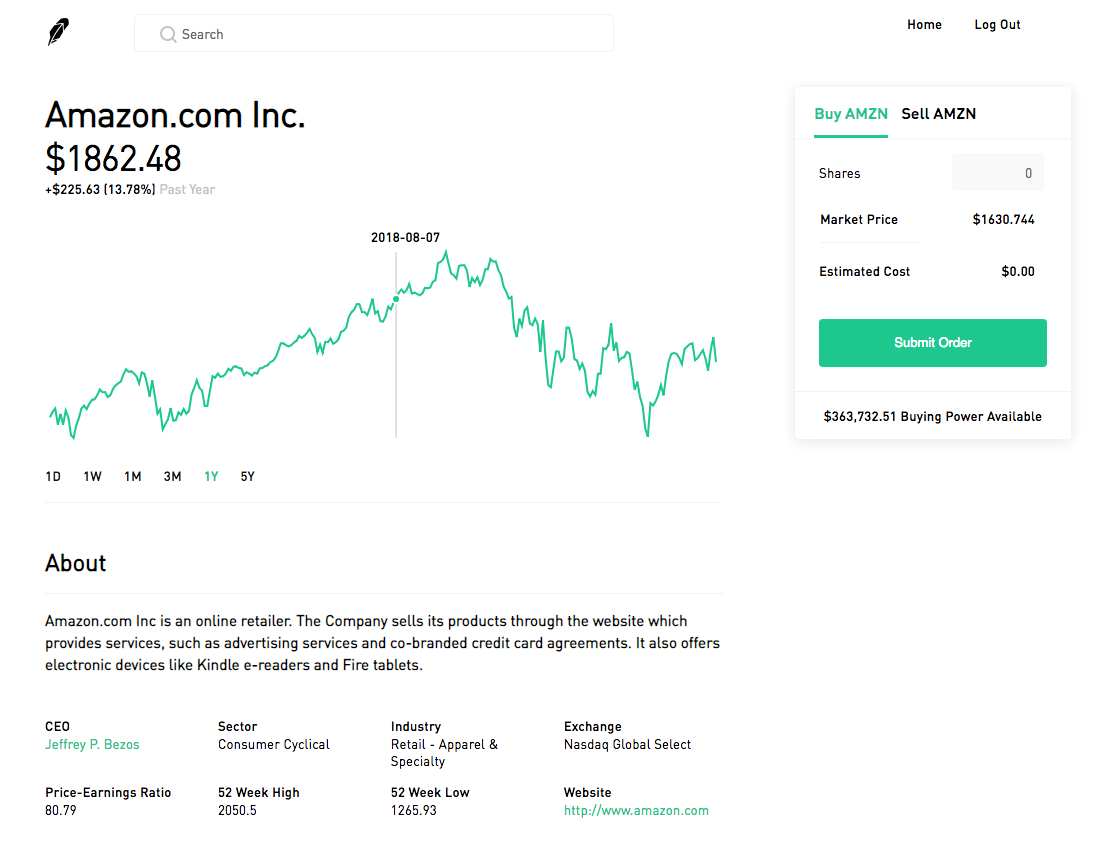Screen dimensions: 1108x862
Task: Click the Estimated Cost value $0.00
Action: tap(1018, 272)
